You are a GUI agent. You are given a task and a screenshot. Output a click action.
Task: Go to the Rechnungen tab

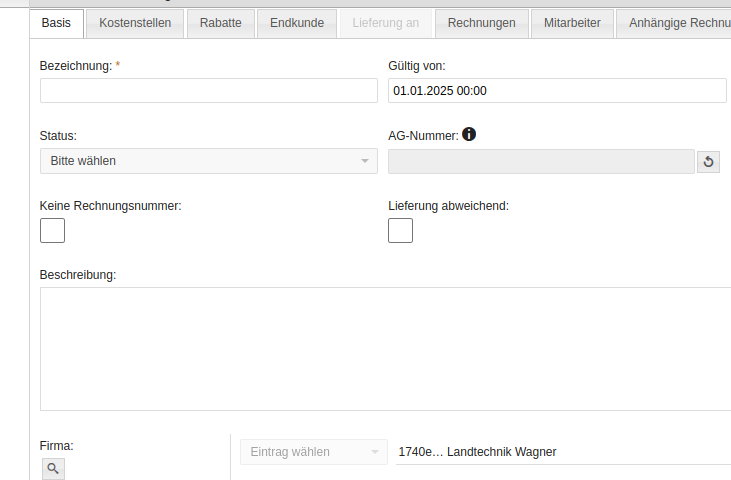481,23
